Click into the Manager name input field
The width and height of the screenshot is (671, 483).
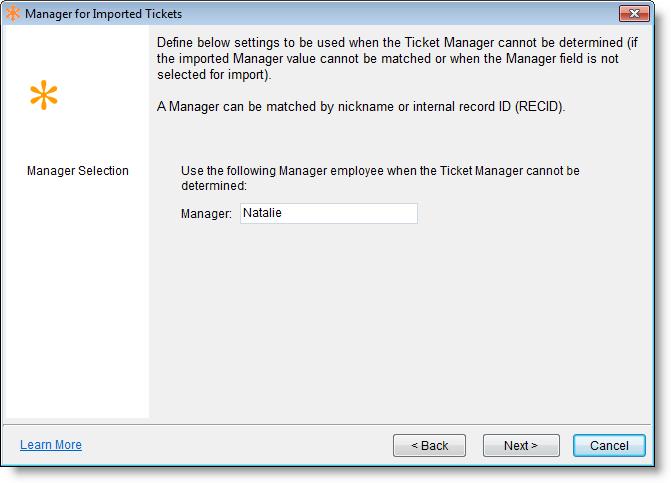coord(328,213)
